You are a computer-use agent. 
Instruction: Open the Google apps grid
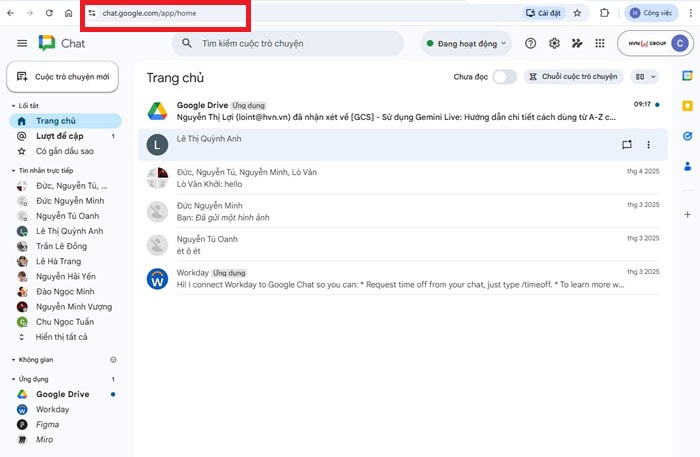pyautogui.click(x=599, y=43)
